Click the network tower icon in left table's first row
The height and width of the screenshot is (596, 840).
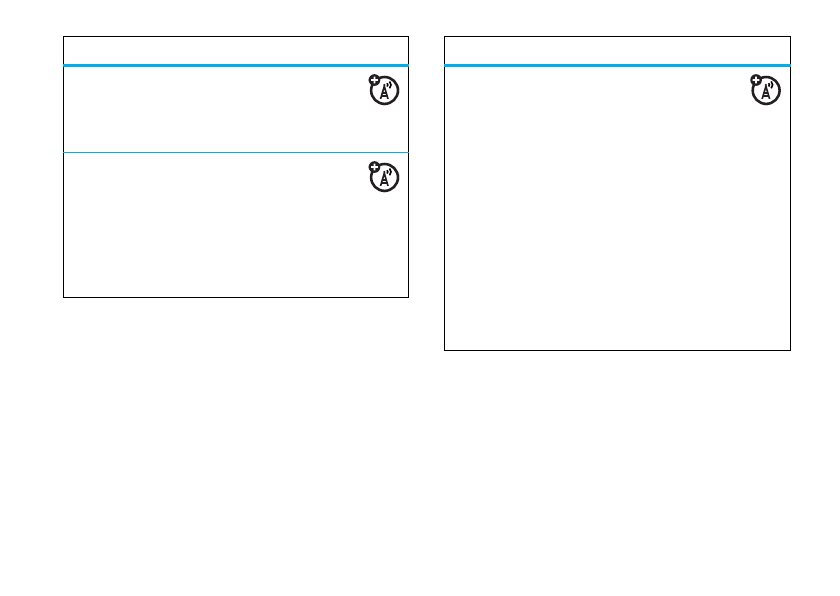point(384,90)
